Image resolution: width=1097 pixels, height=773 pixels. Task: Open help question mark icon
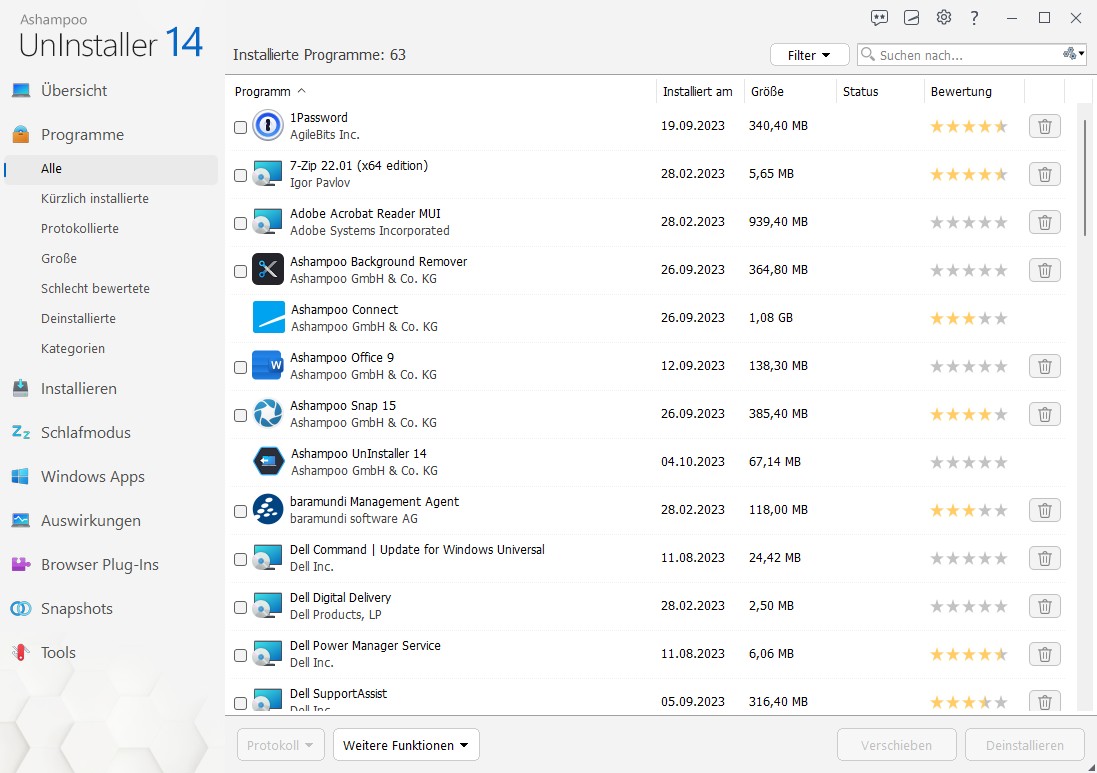(975, 18)
